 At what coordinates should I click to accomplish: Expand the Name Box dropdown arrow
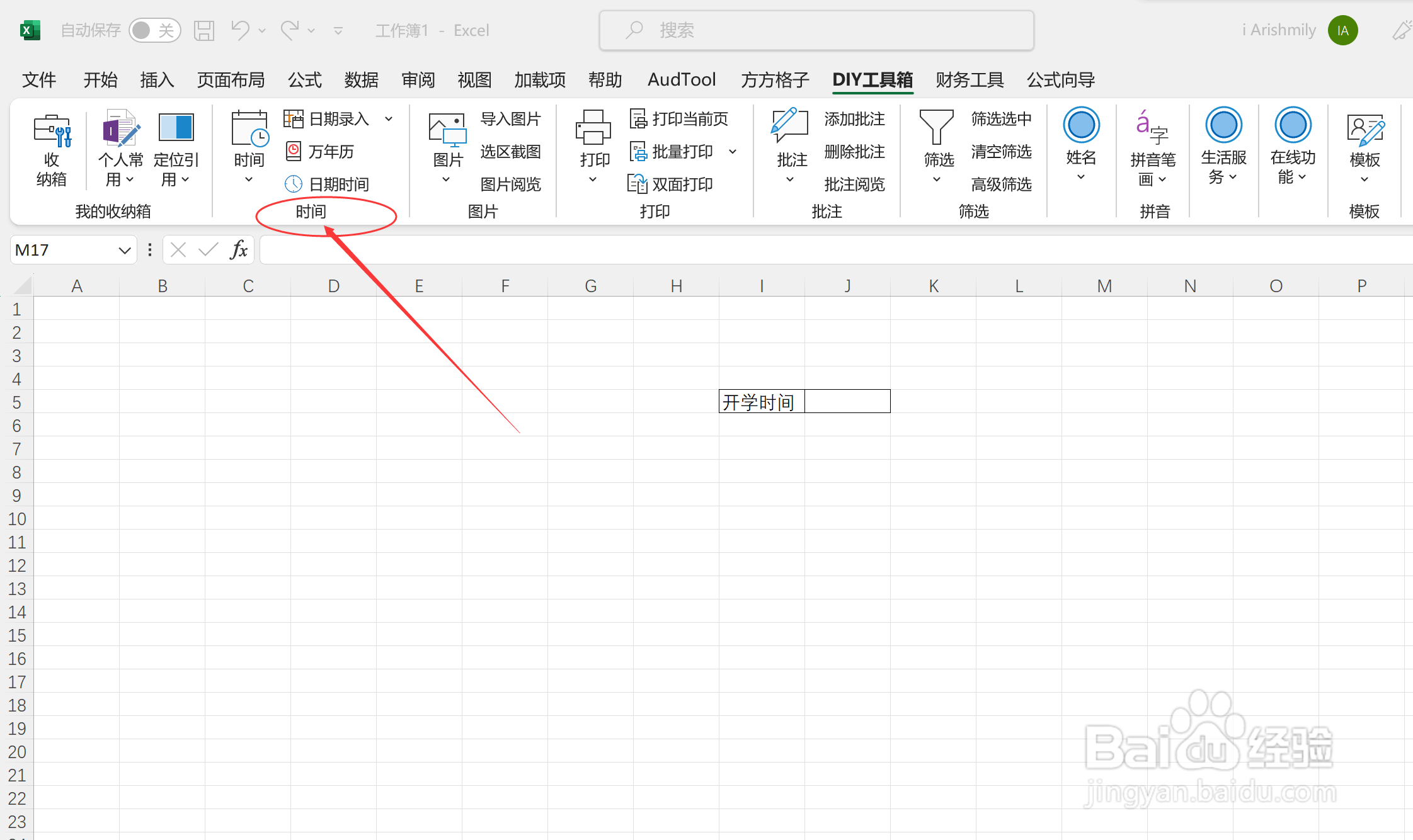click(x=125, y=251)
